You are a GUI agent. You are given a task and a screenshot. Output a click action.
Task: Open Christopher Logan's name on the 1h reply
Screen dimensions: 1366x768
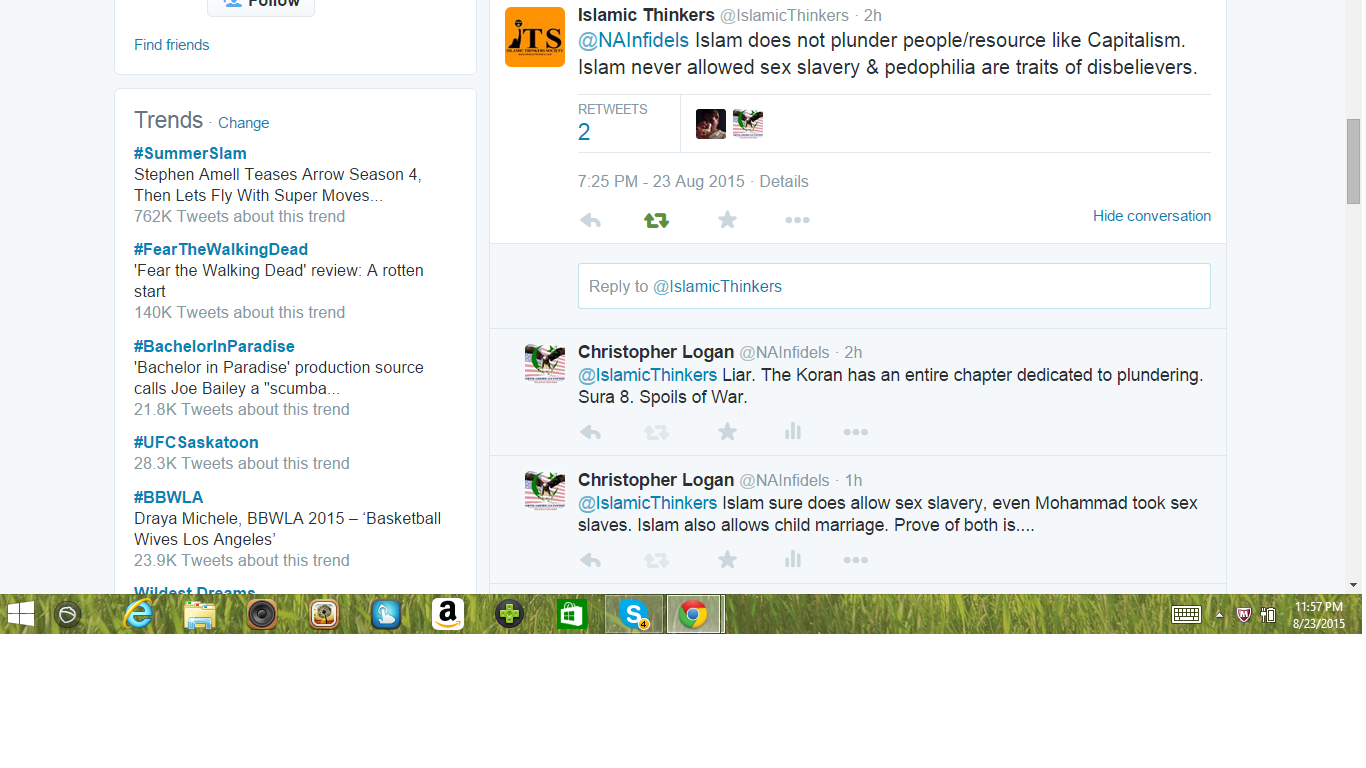pyautogui.click(x=656, y=480)
